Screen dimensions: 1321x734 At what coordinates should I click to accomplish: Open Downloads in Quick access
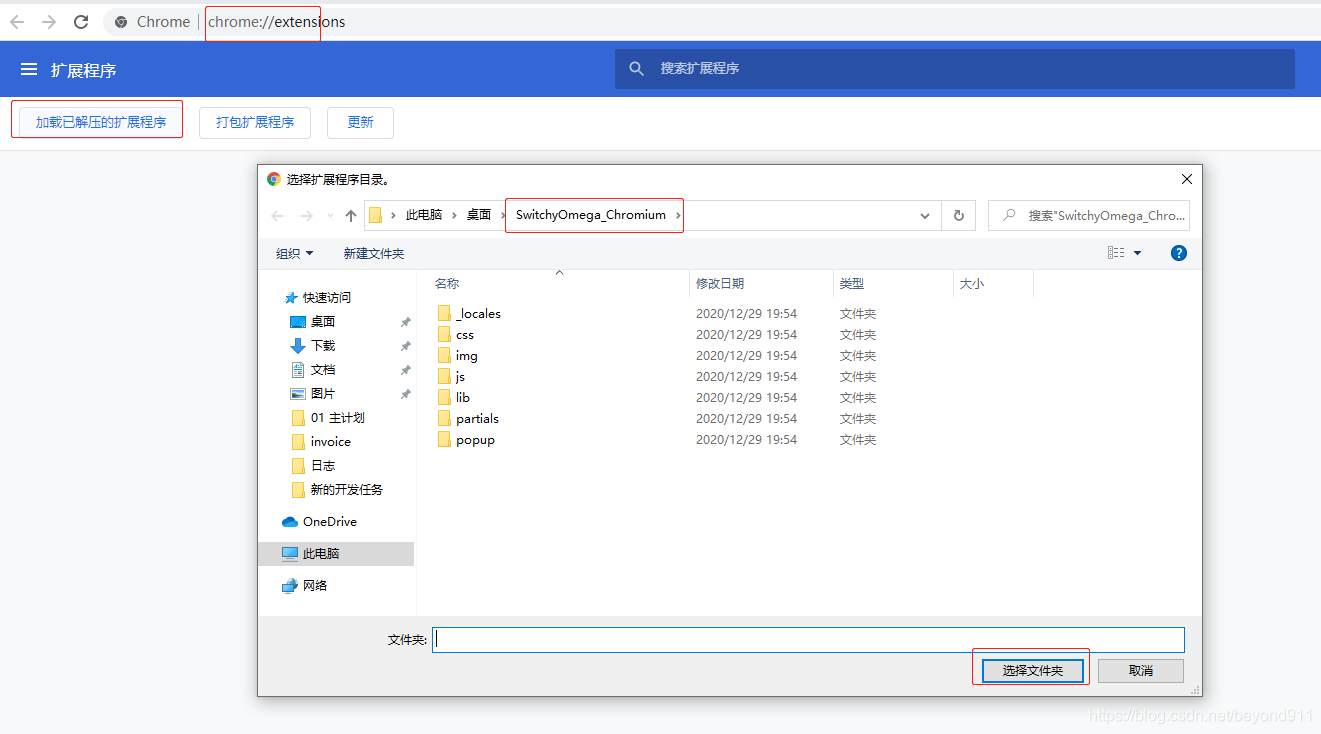[313, 346]
